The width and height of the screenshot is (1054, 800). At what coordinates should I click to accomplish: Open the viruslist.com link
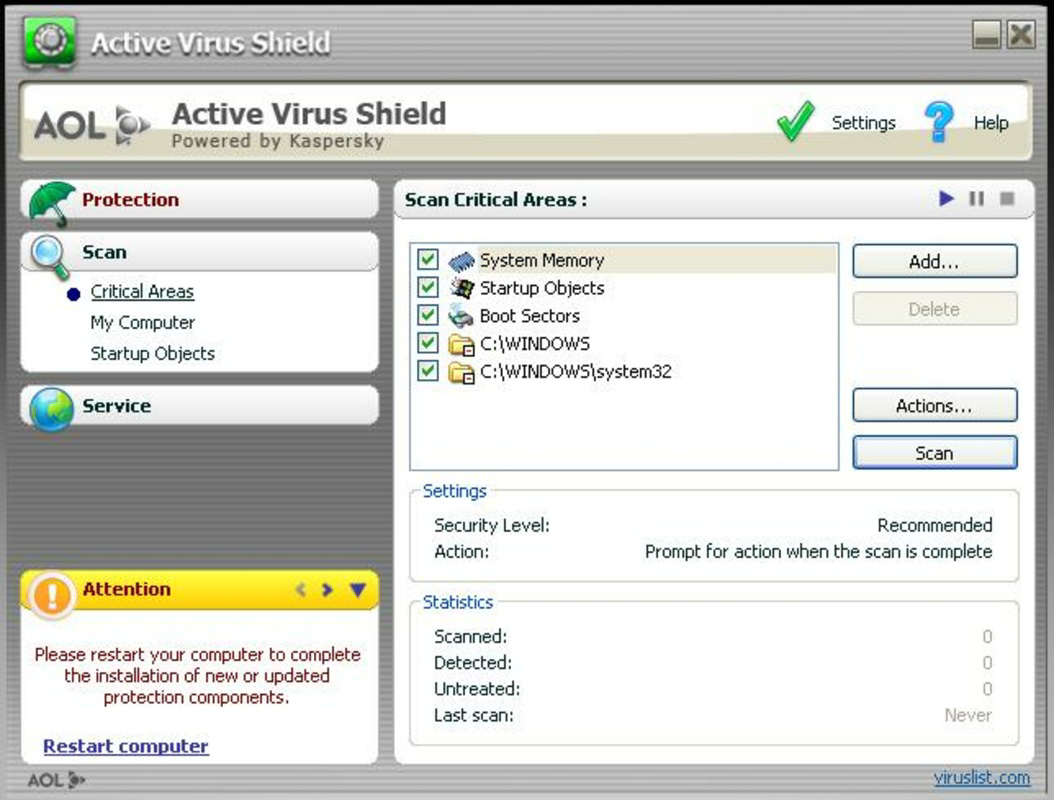[x=981, y=778]
